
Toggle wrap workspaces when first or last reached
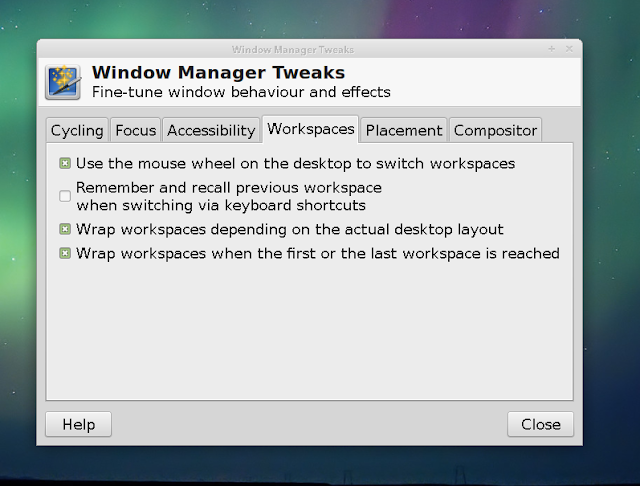(x=65, y=253)
